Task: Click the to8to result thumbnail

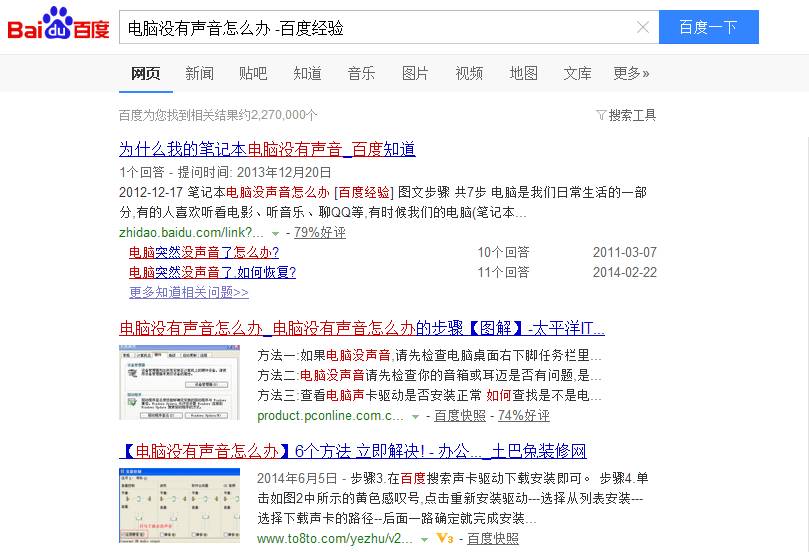Action: (180, 506)
